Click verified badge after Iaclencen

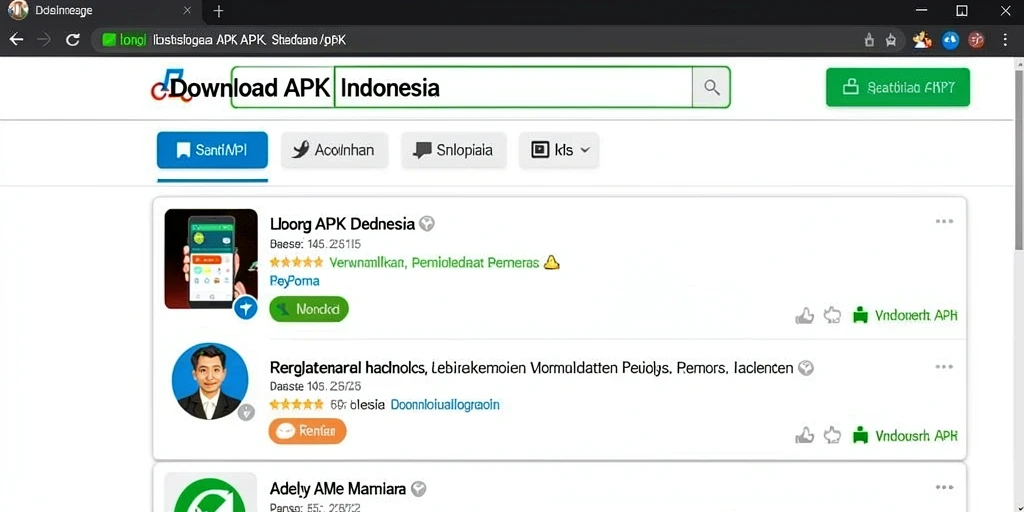tap(806, 368)
